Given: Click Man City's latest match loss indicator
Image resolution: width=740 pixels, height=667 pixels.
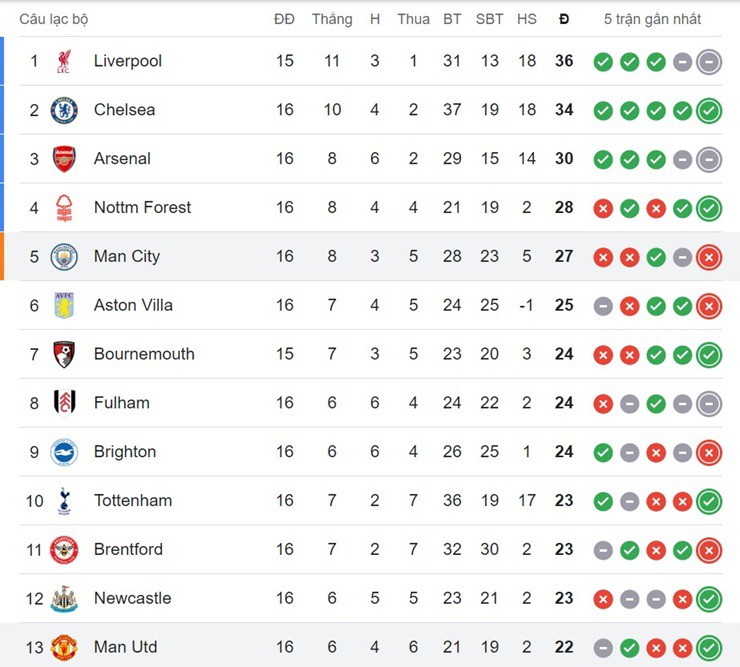Looking at the screenshot, I should pos(709,257).
